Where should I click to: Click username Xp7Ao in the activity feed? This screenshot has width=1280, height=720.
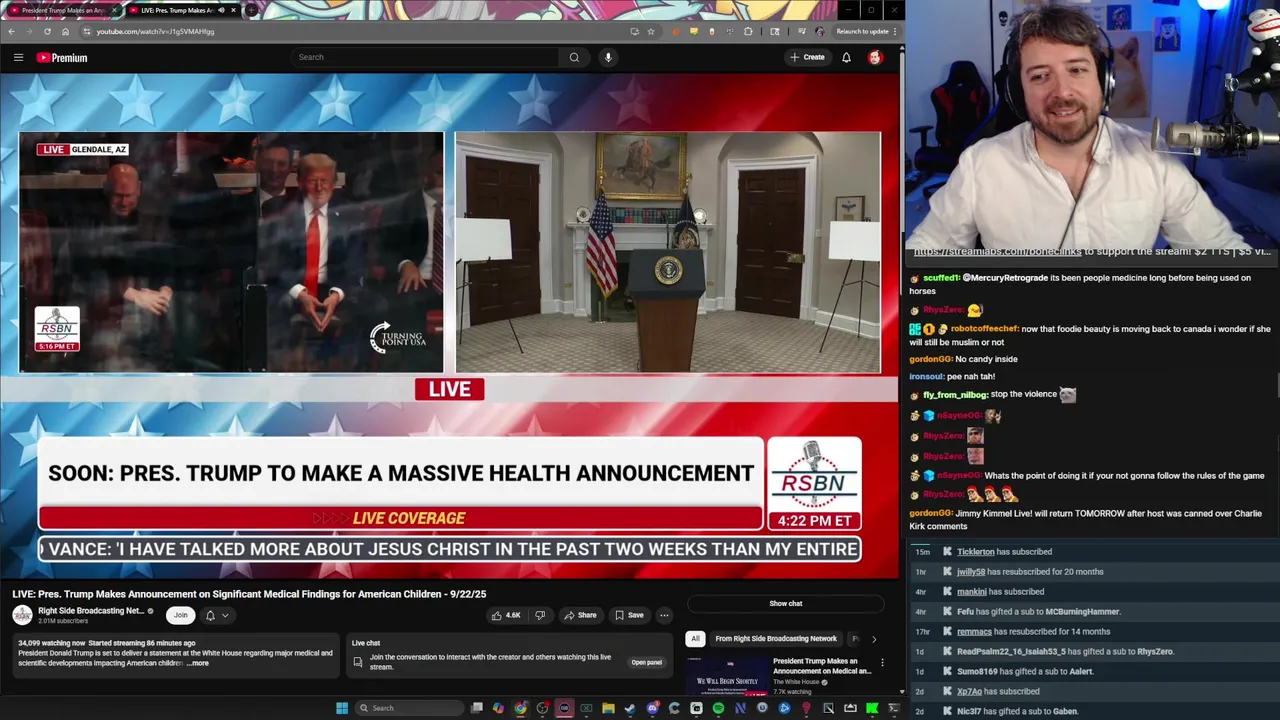pyautogui.click(x=969, y=692)
